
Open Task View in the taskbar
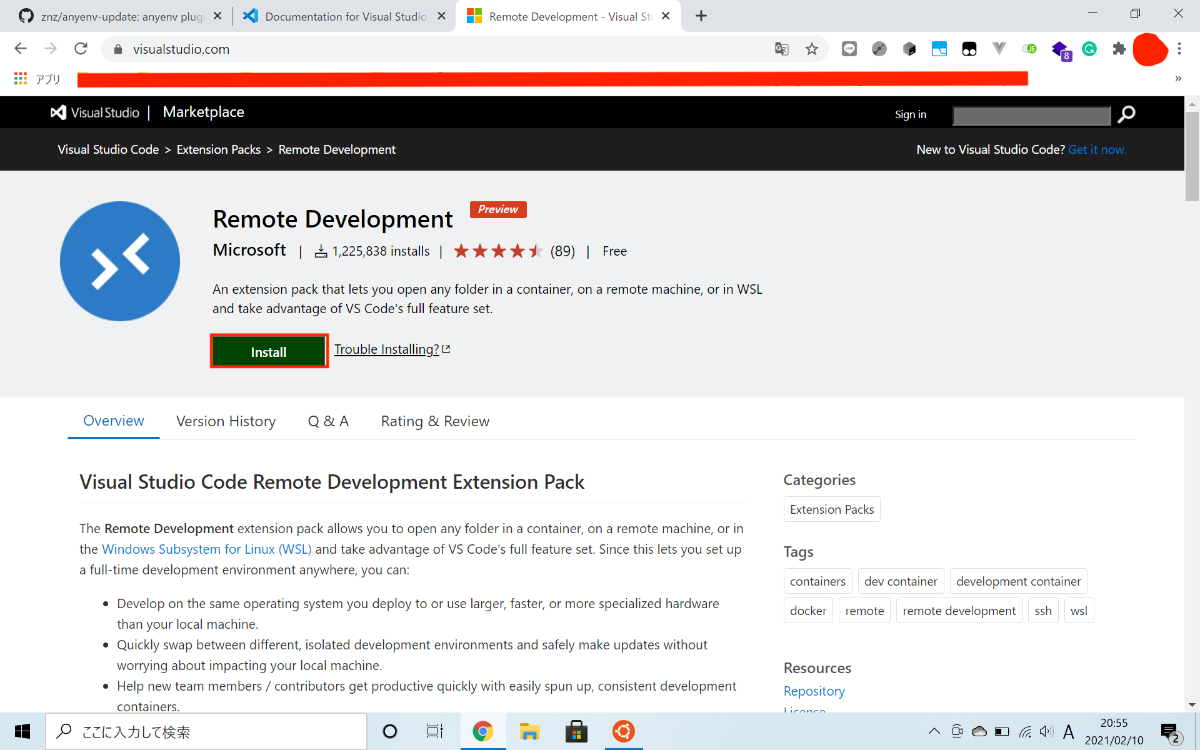click(434, 731)
